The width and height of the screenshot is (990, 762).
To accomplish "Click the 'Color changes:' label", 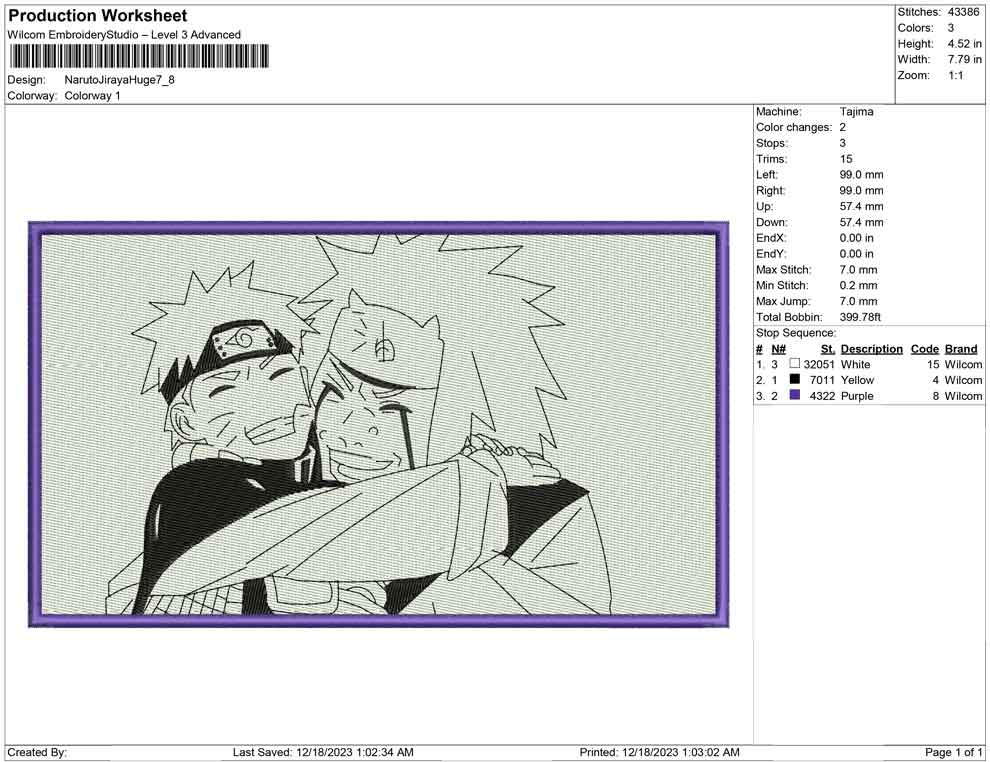I will coord(794,128).
